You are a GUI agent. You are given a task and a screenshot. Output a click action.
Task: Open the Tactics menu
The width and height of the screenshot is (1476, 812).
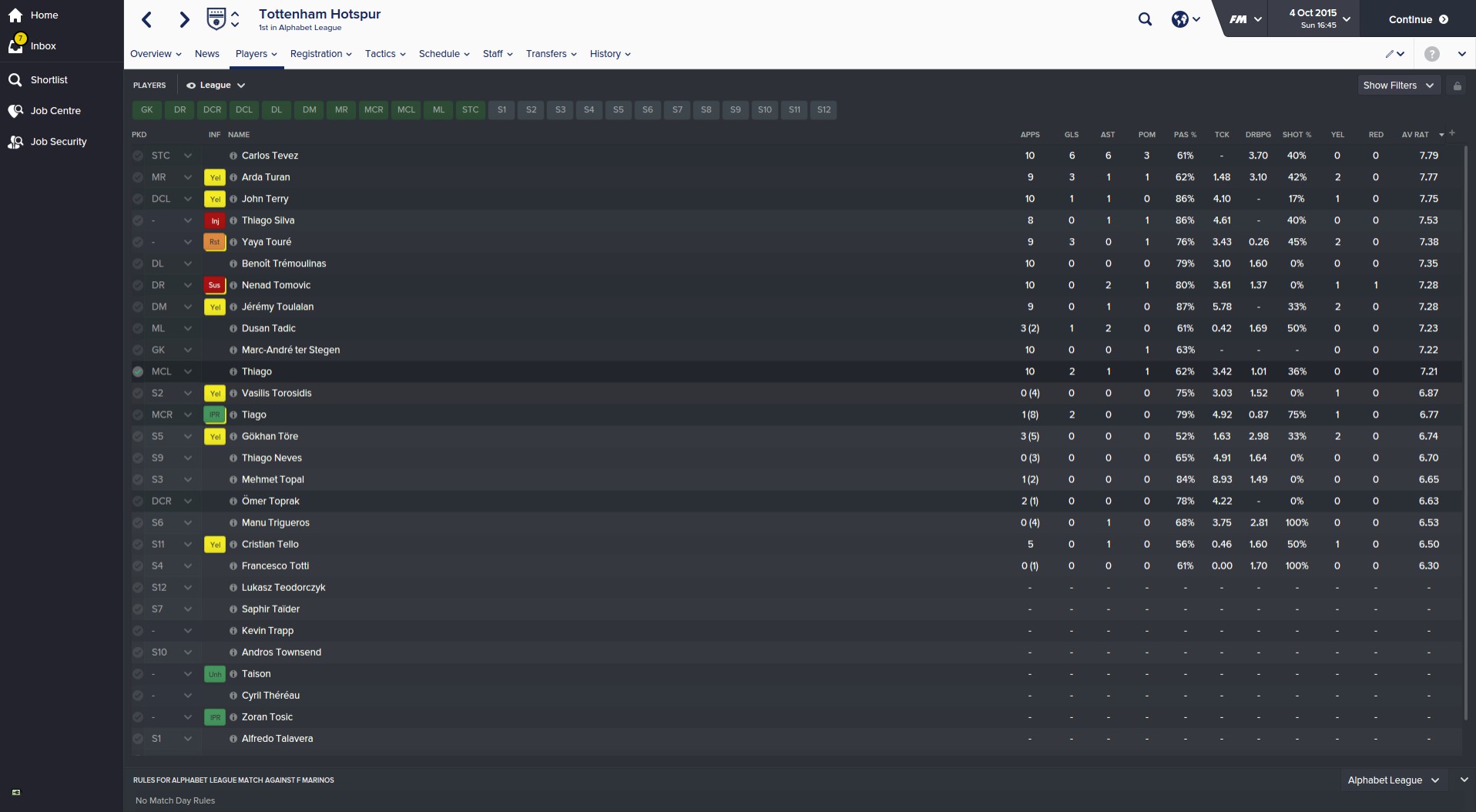(384, 54)
